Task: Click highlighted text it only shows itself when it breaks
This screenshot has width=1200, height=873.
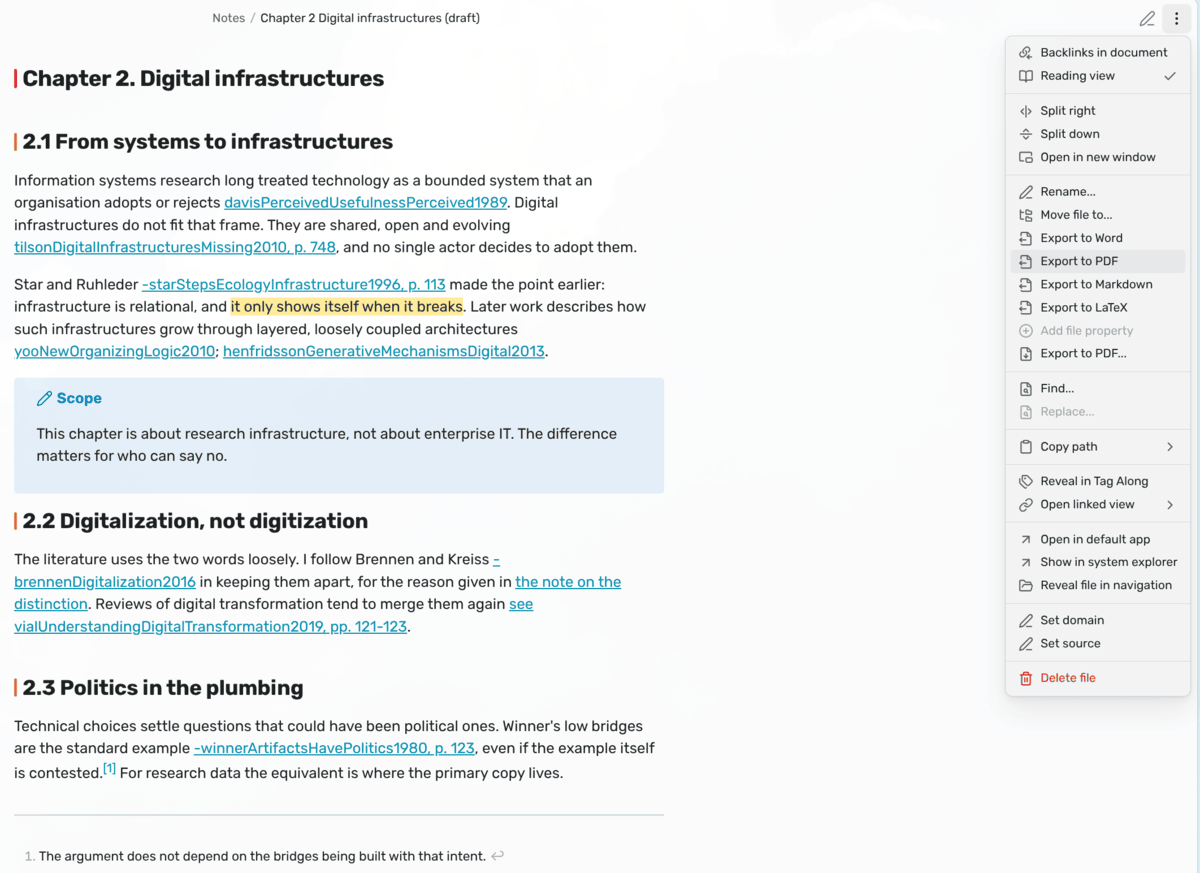Action: pyautogui.click(x=347, y=307)
